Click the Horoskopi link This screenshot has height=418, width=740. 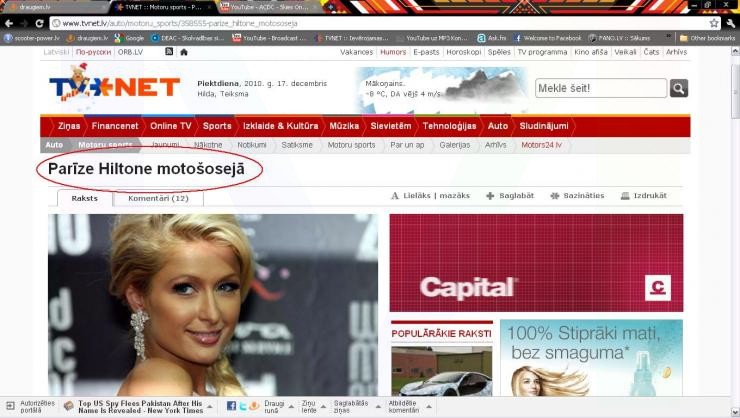463,52
